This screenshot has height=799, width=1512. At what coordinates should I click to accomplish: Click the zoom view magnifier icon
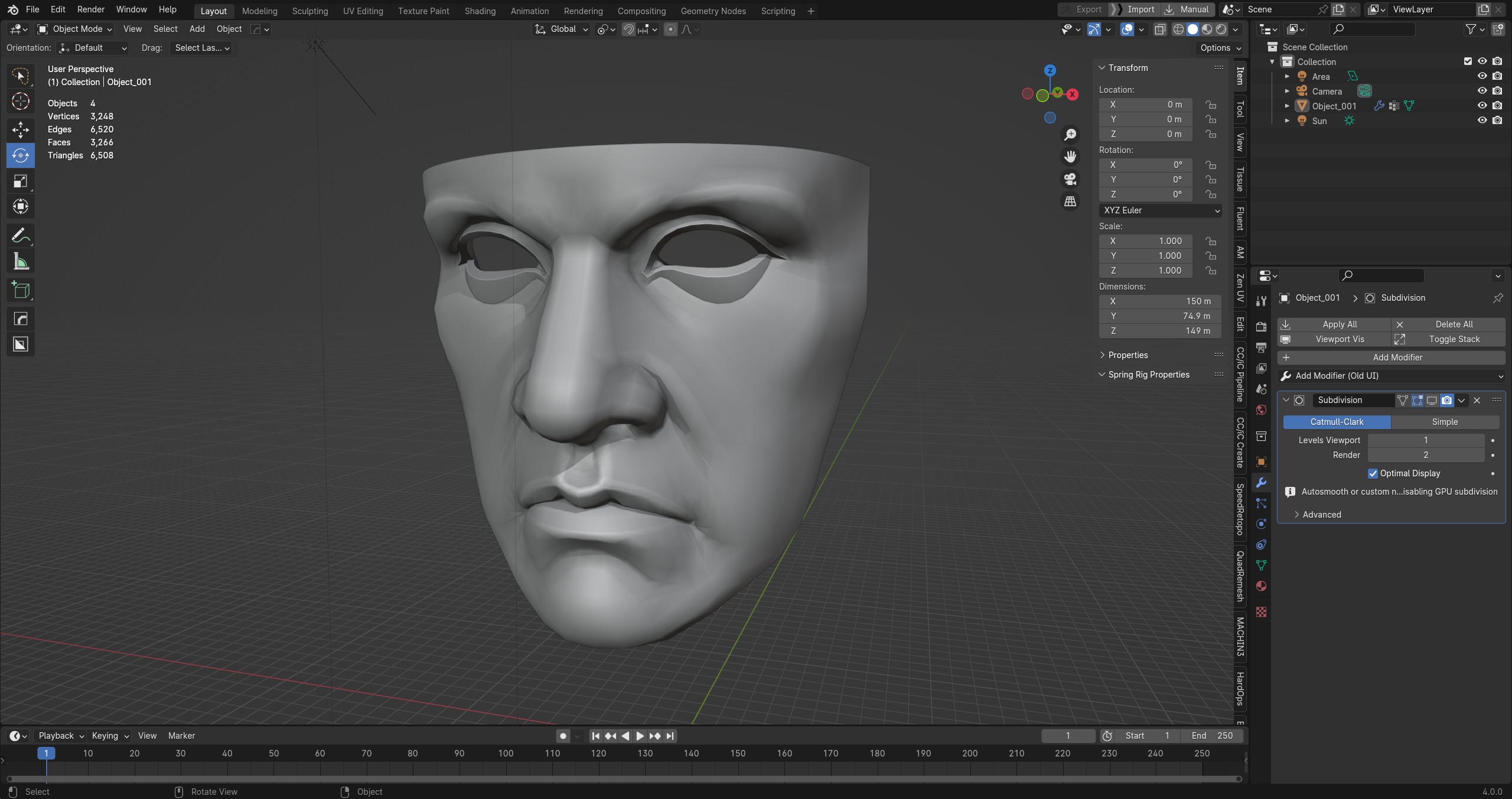(x=1070, y=135)
